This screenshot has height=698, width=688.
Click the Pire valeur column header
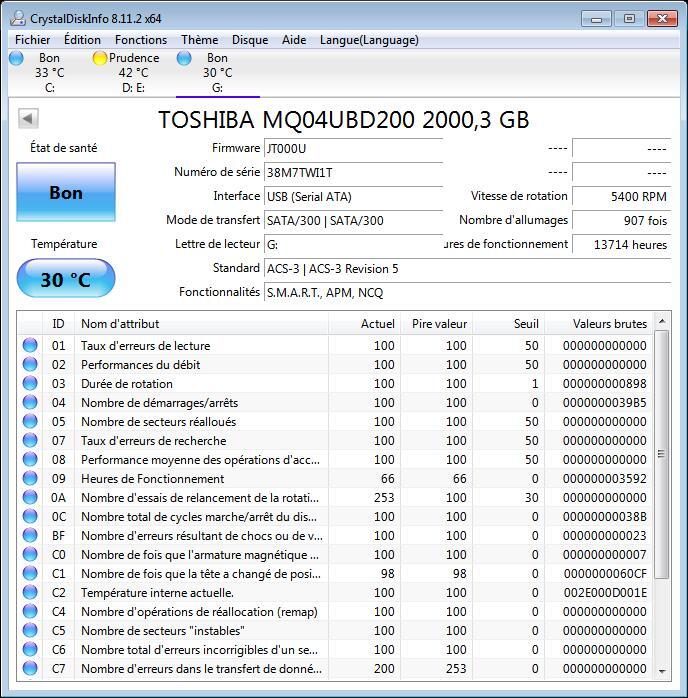click(436, 324)
